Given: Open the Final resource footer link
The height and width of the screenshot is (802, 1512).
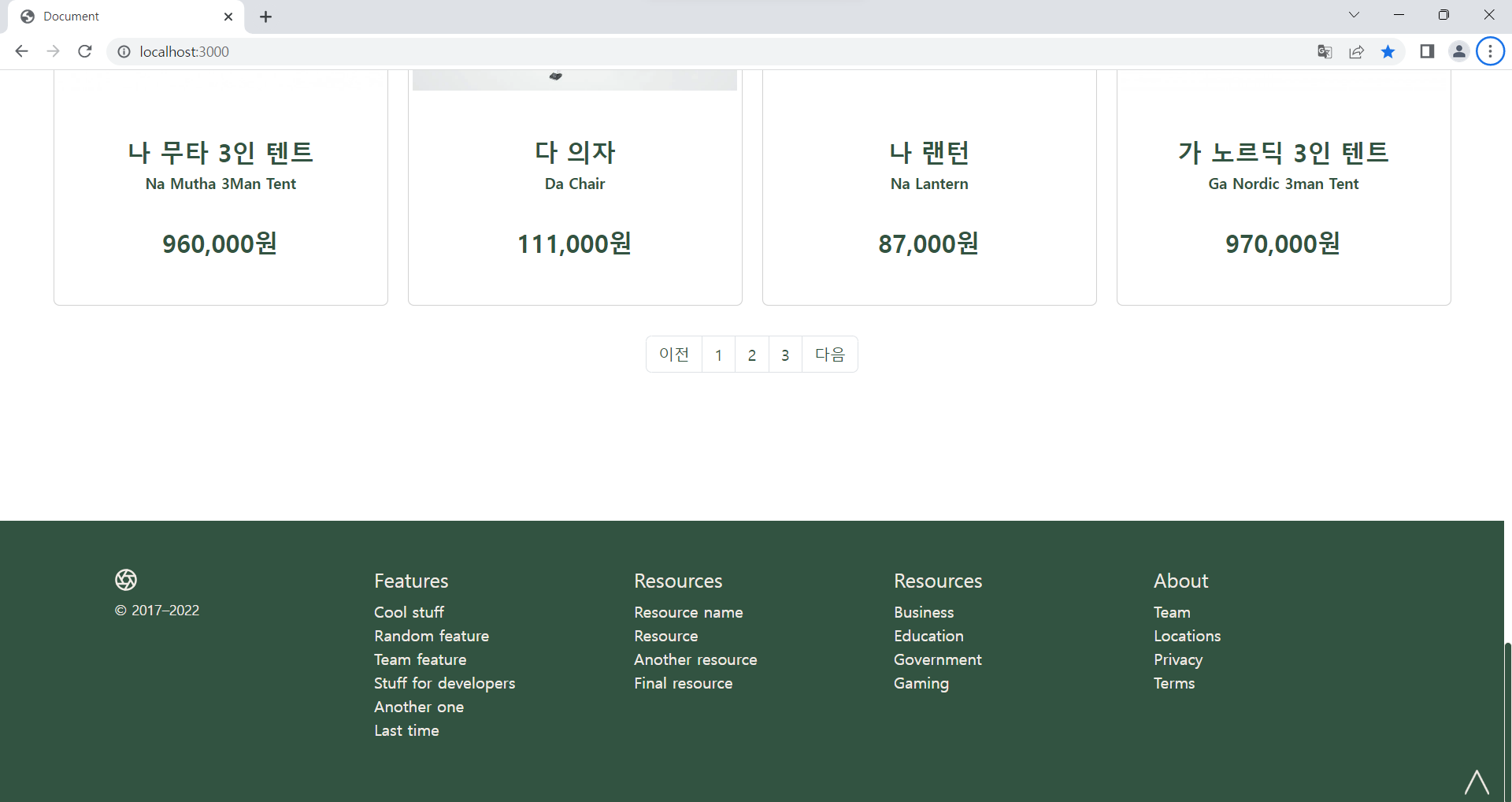Looking at the screenshot, I should (684, 683).
